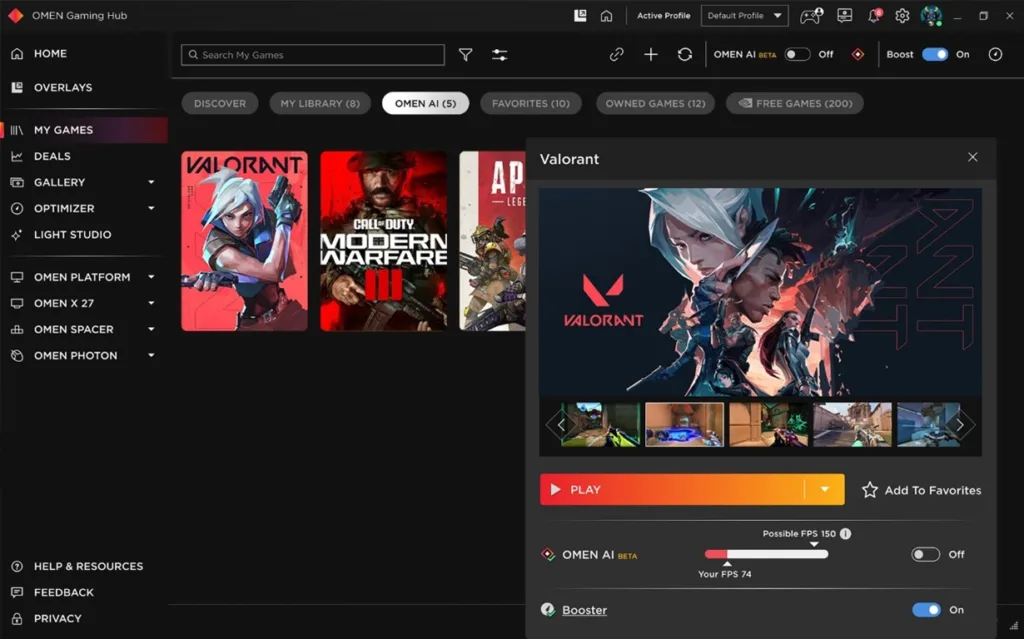Open the sort settings sliders icon
This screenshot has height=639, width=1024.
pyautogui.click(x=500, y=55)
